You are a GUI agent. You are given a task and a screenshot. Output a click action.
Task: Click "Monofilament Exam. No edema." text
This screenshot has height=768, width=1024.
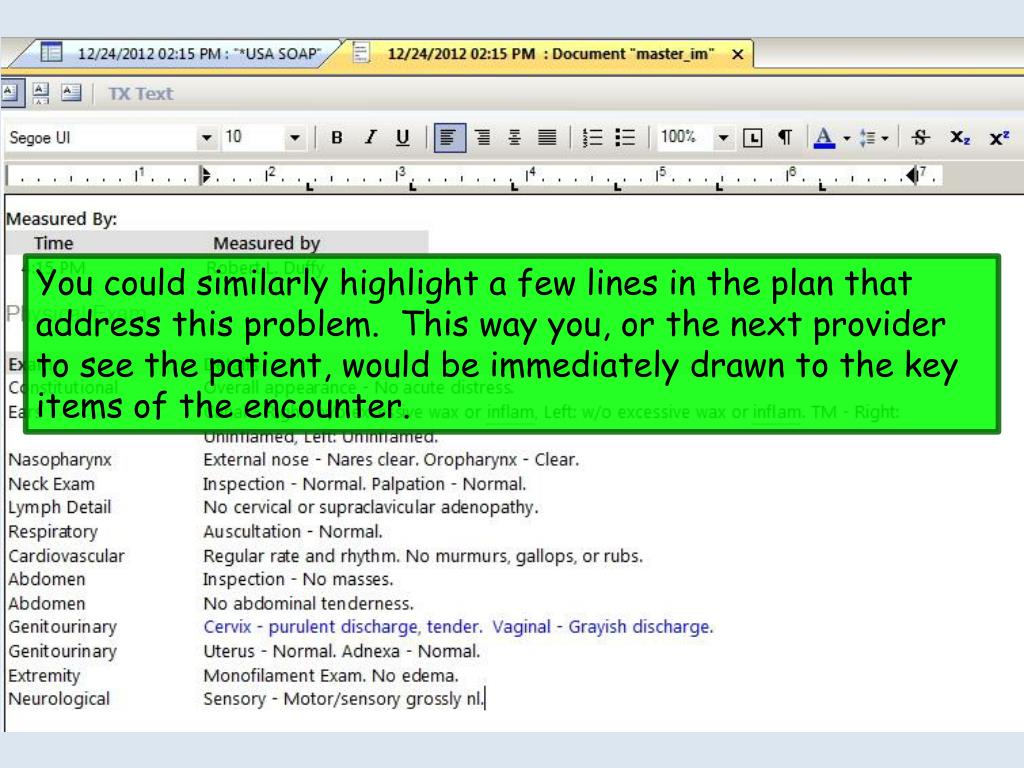[331, 675]
